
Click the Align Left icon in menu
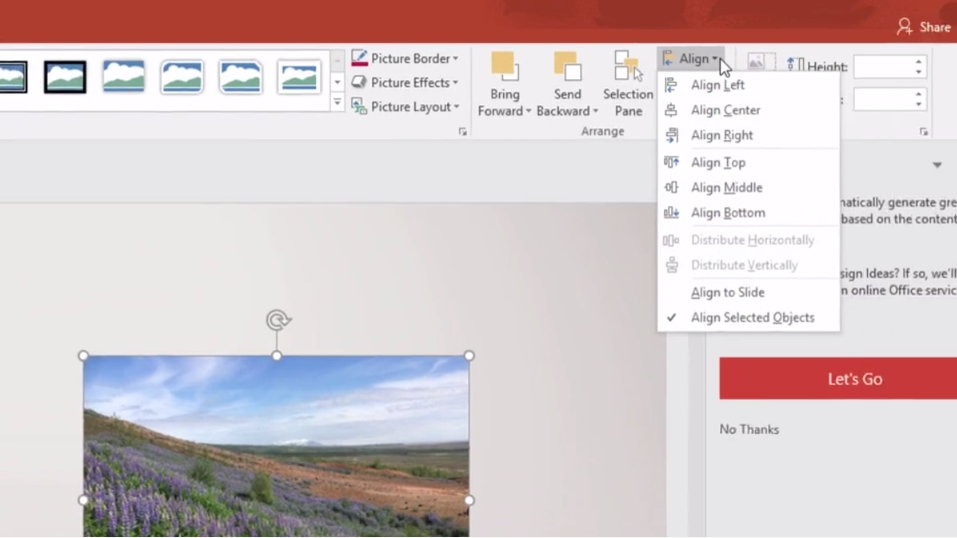tap(671, 85)
